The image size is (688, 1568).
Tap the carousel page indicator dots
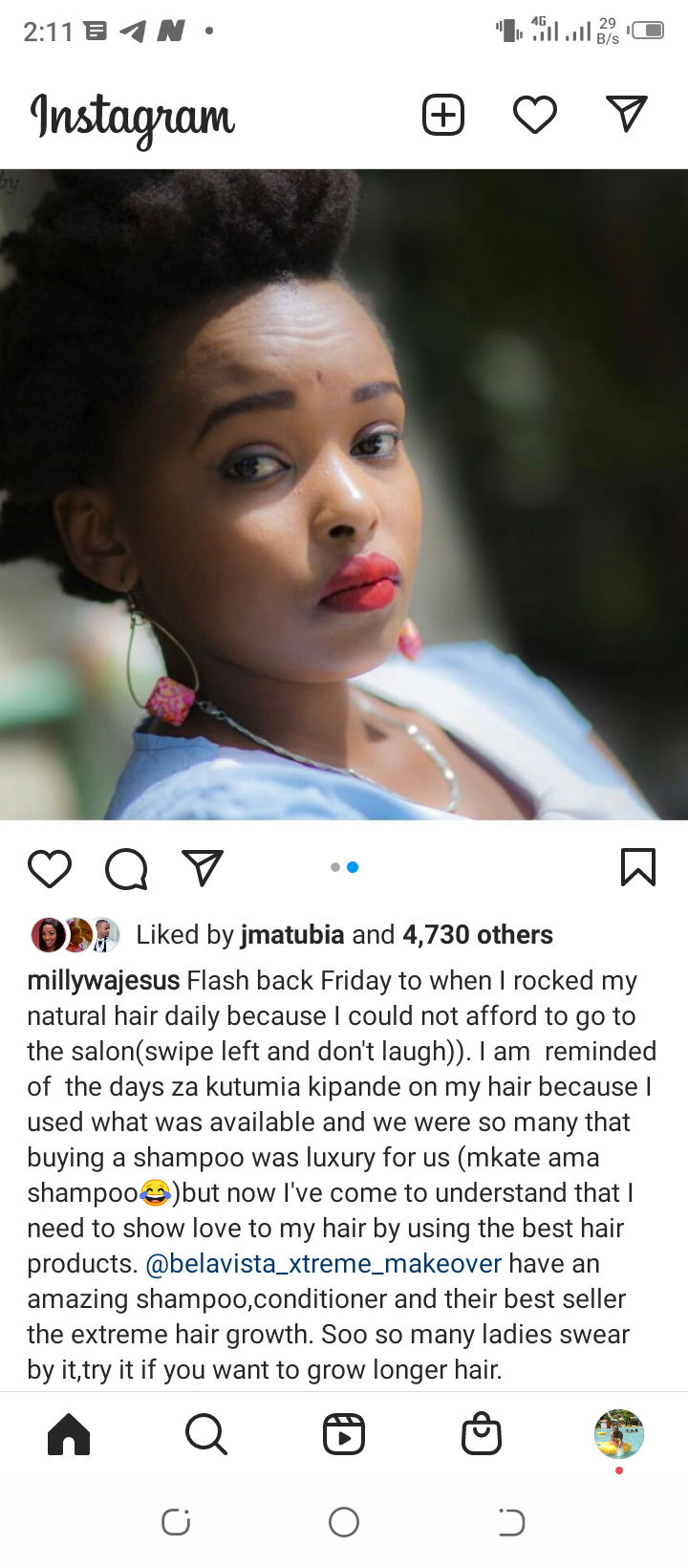pos(344,867)
